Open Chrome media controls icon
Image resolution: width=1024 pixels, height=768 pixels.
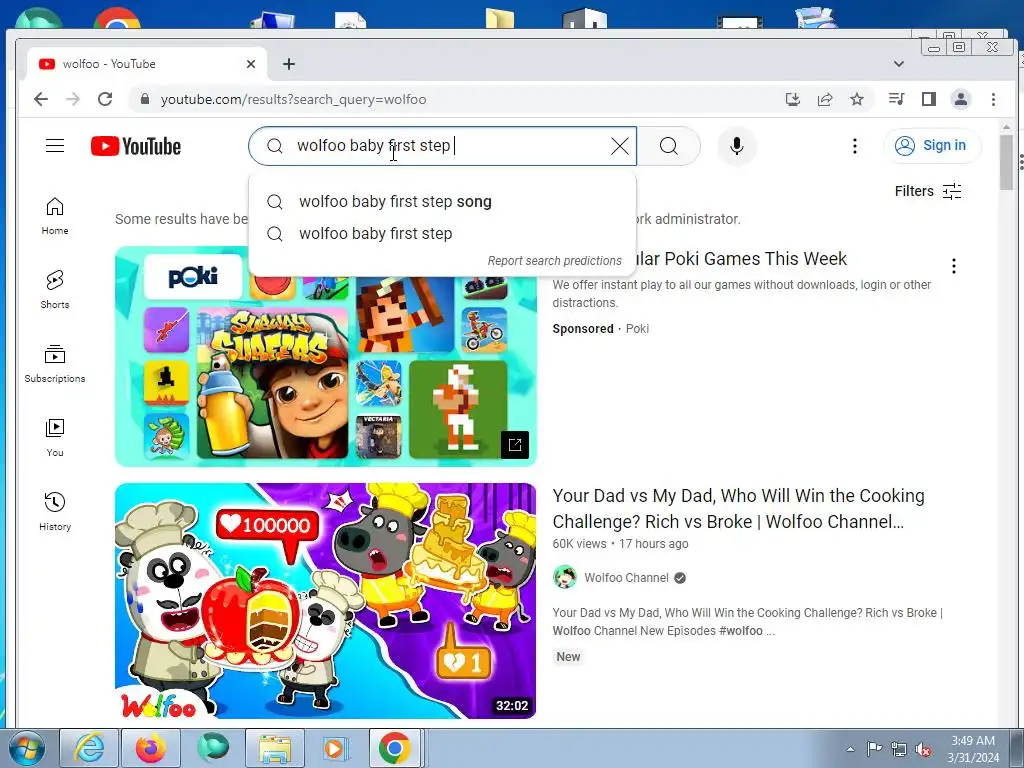click(x=897, y=99)
